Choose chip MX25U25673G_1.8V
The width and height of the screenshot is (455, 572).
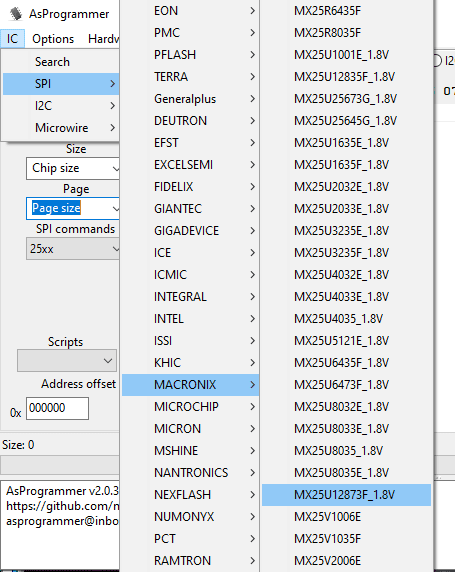pos(346,98)
